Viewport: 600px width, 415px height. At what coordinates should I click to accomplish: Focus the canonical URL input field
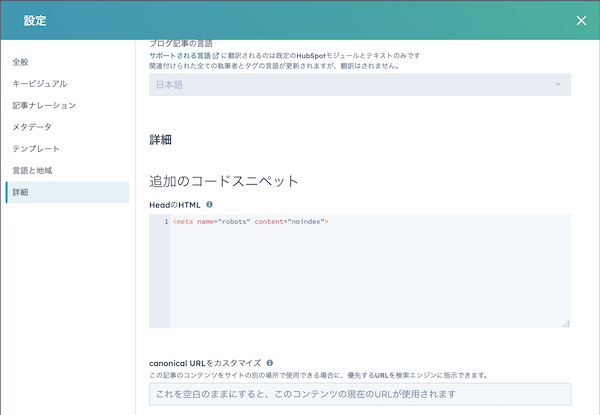tap(360, 394)
